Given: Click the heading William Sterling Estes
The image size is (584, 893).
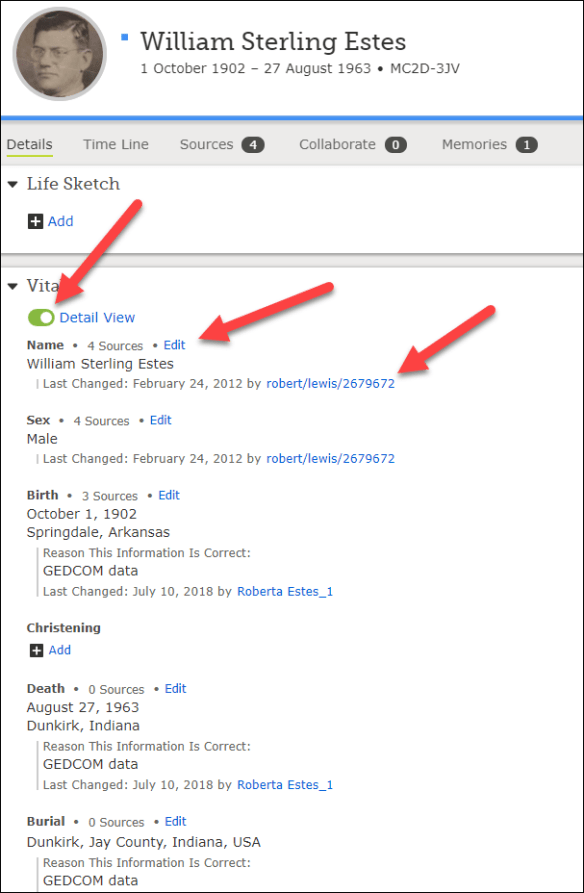Looking at the screenshot, I should [273, 42].
